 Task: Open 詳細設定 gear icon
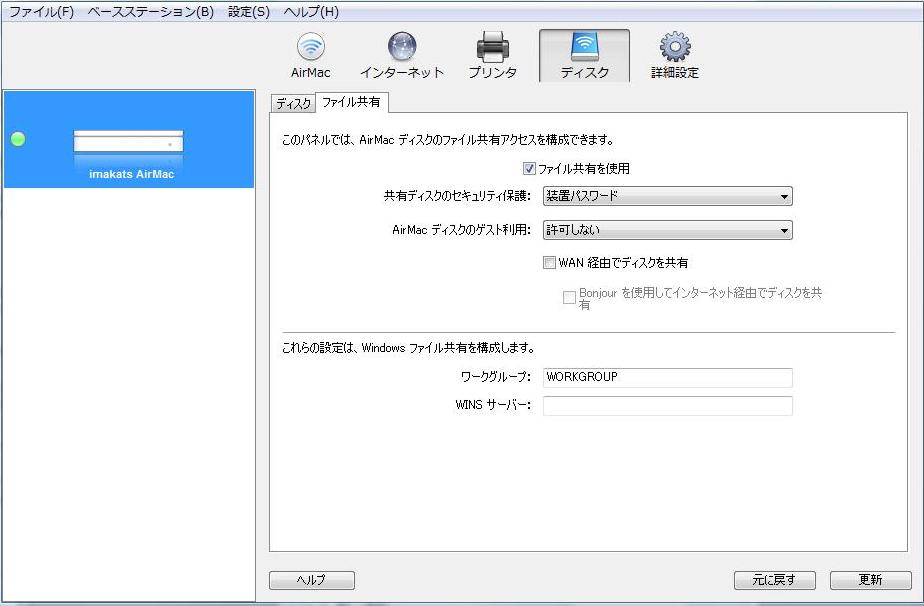(x=675, y=55)
